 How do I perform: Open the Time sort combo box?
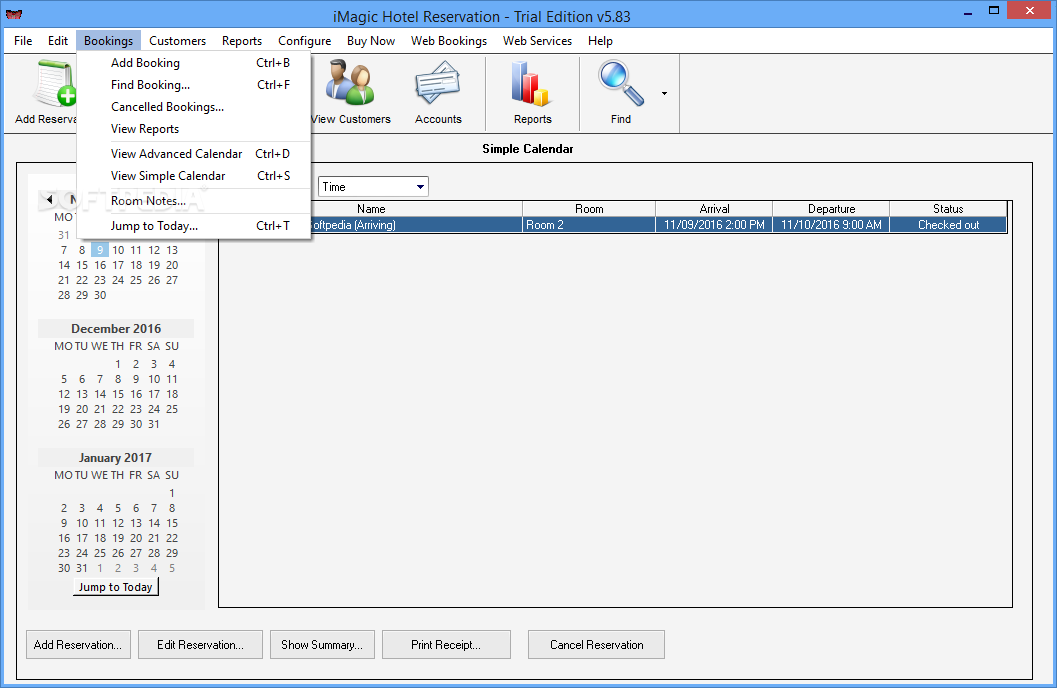[x=373, y=187]
